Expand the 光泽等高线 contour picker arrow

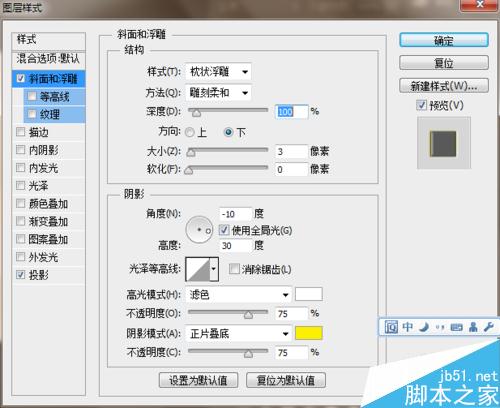click(214, 269)
